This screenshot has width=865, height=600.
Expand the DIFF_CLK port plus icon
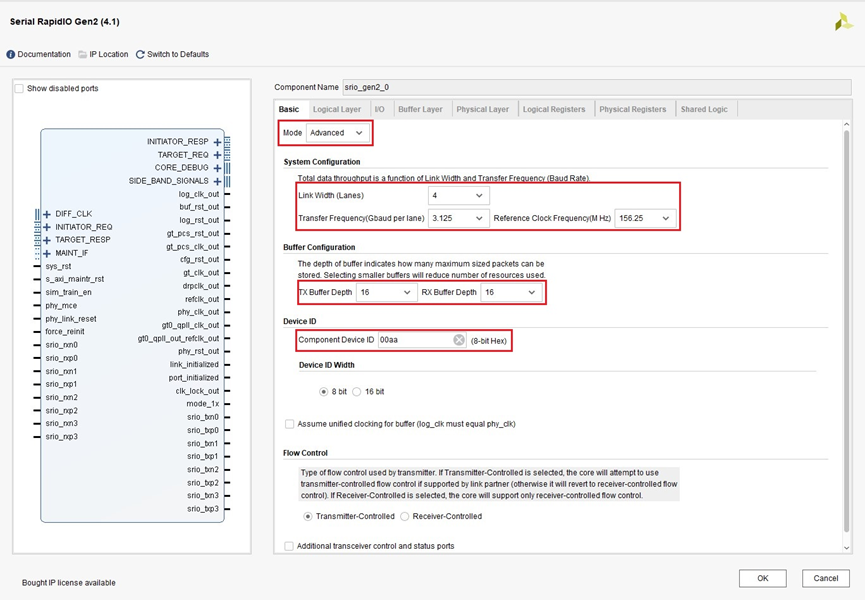47,214
